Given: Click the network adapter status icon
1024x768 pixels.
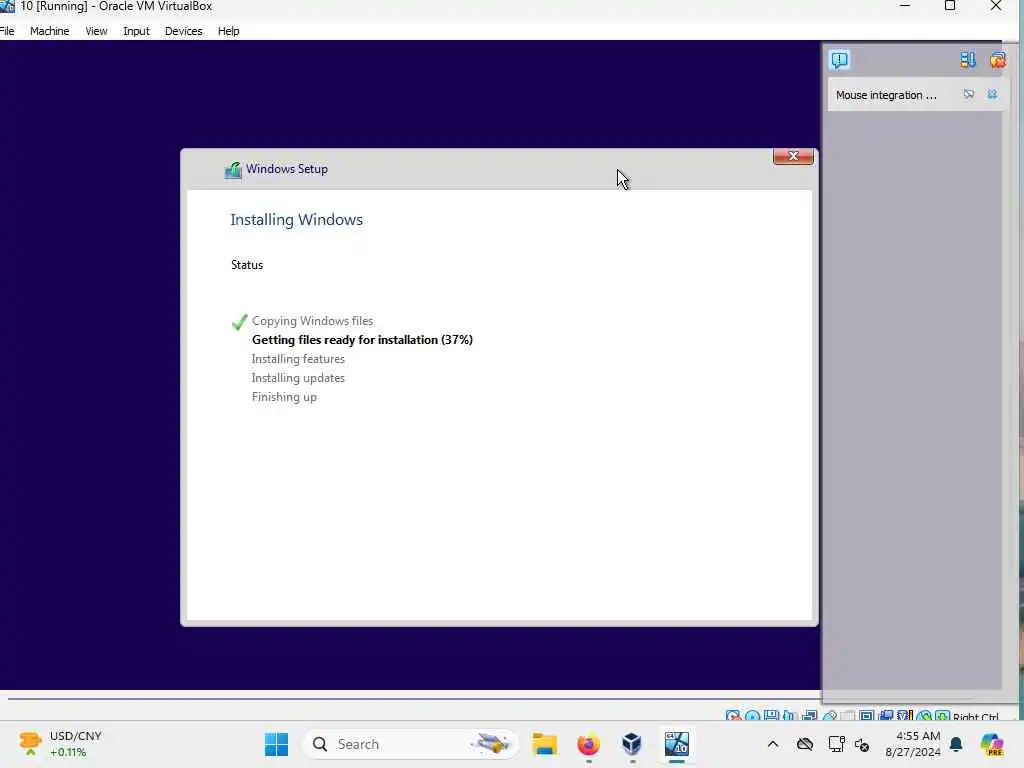Looking at the screenshot, I should pos(809,716).
